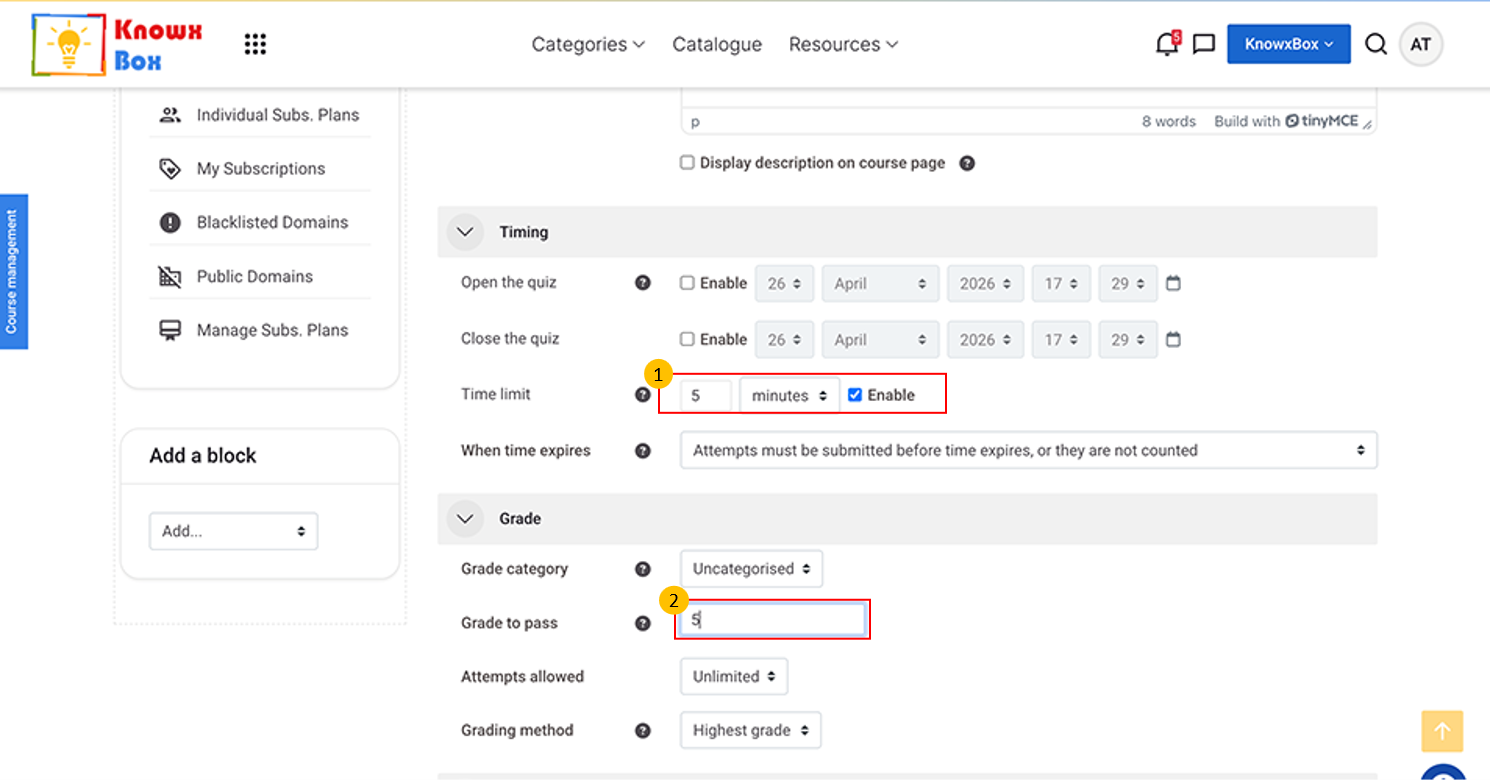
Task: Enable the Open the quiz date checkbox
Action: (687, 283)
